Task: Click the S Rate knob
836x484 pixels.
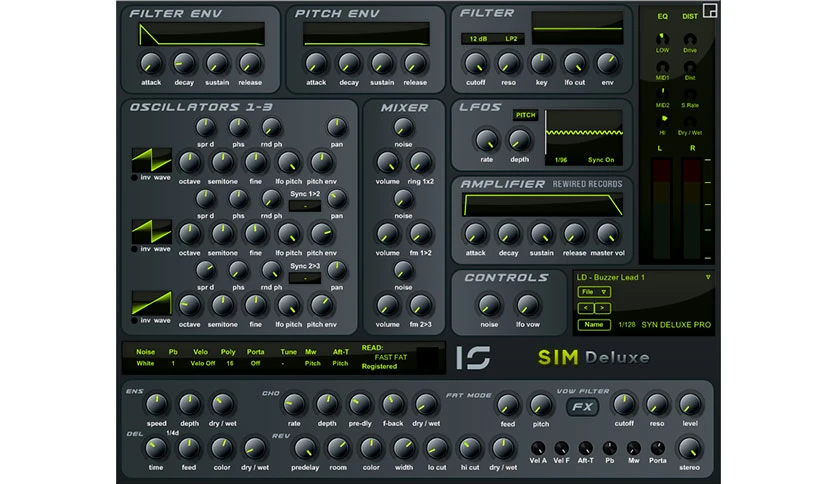Action: tap(690, 94)
